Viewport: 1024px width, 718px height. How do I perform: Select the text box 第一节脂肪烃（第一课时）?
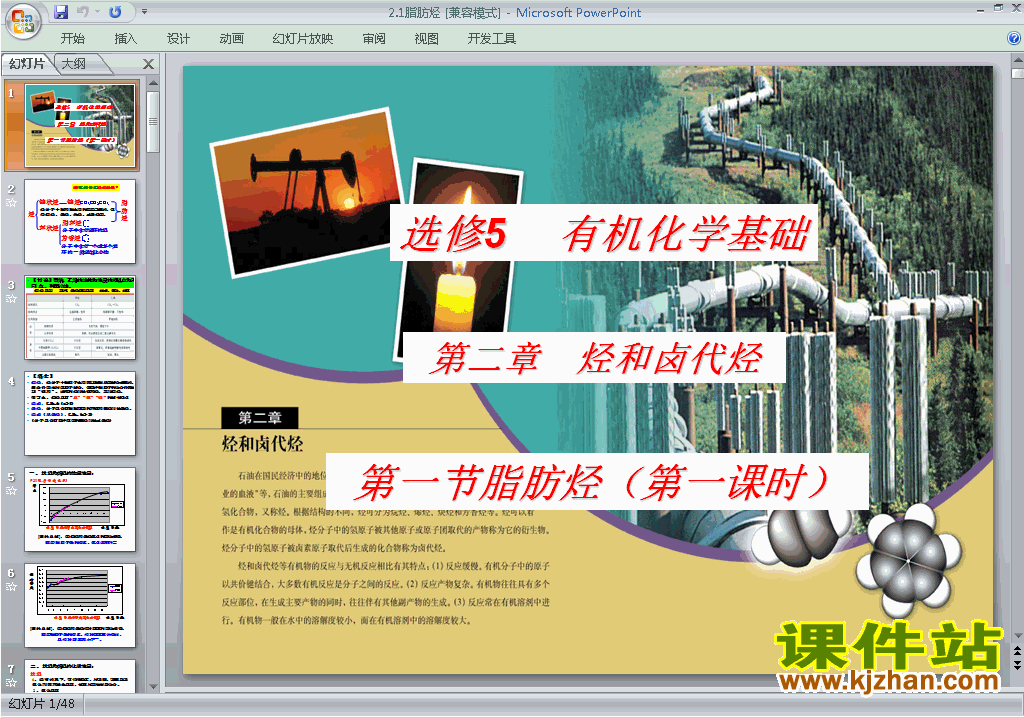[597, 481]
